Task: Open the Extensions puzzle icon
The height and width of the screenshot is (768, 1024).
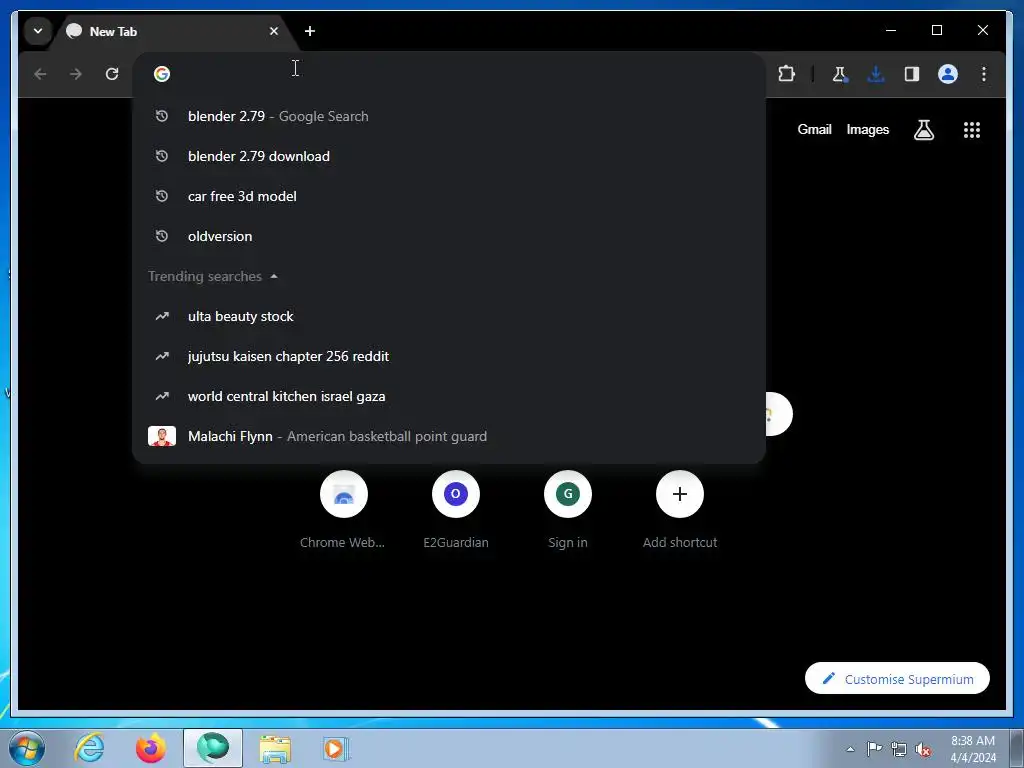Action: [x=787, y=74]
